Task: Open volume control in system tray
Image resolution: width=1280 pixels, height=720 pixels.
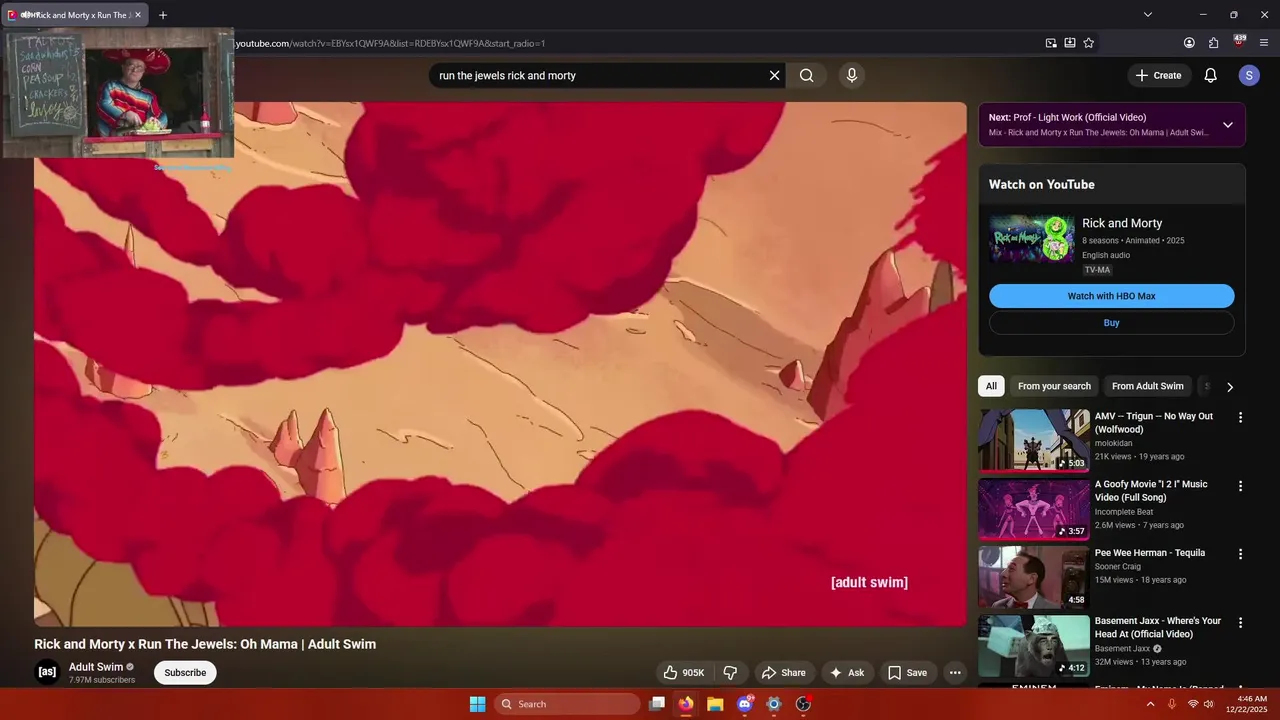Action: [x=1209, y=704]
